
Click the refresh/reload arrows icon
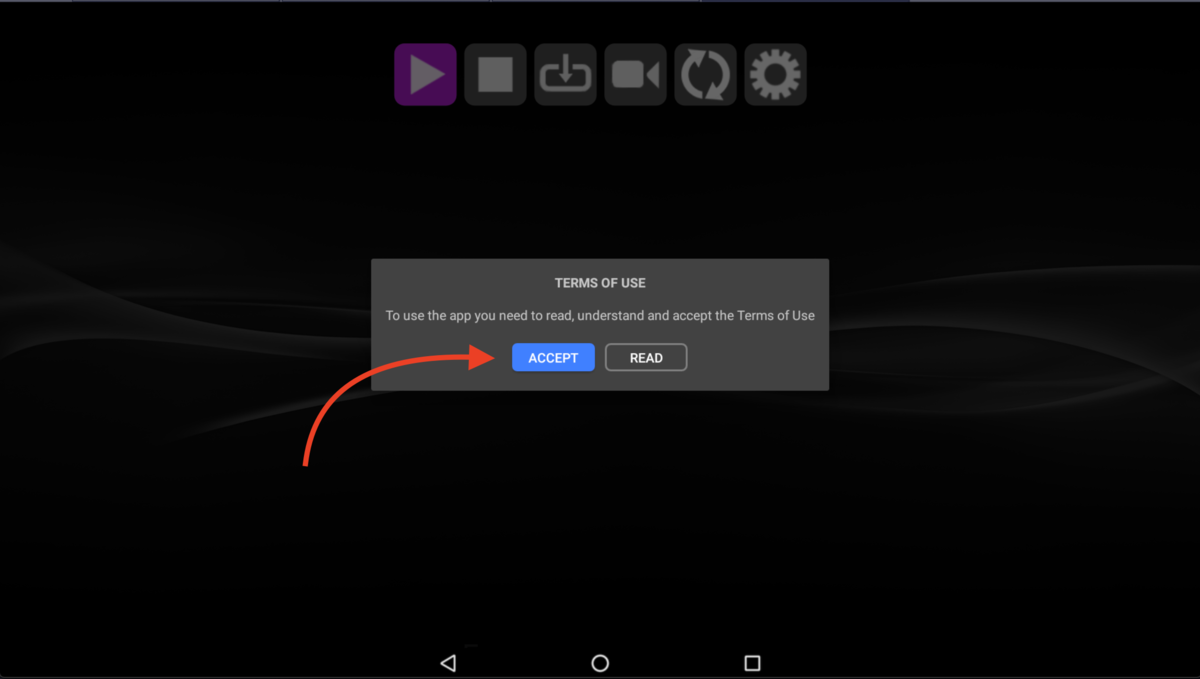[x=705, y=75]
